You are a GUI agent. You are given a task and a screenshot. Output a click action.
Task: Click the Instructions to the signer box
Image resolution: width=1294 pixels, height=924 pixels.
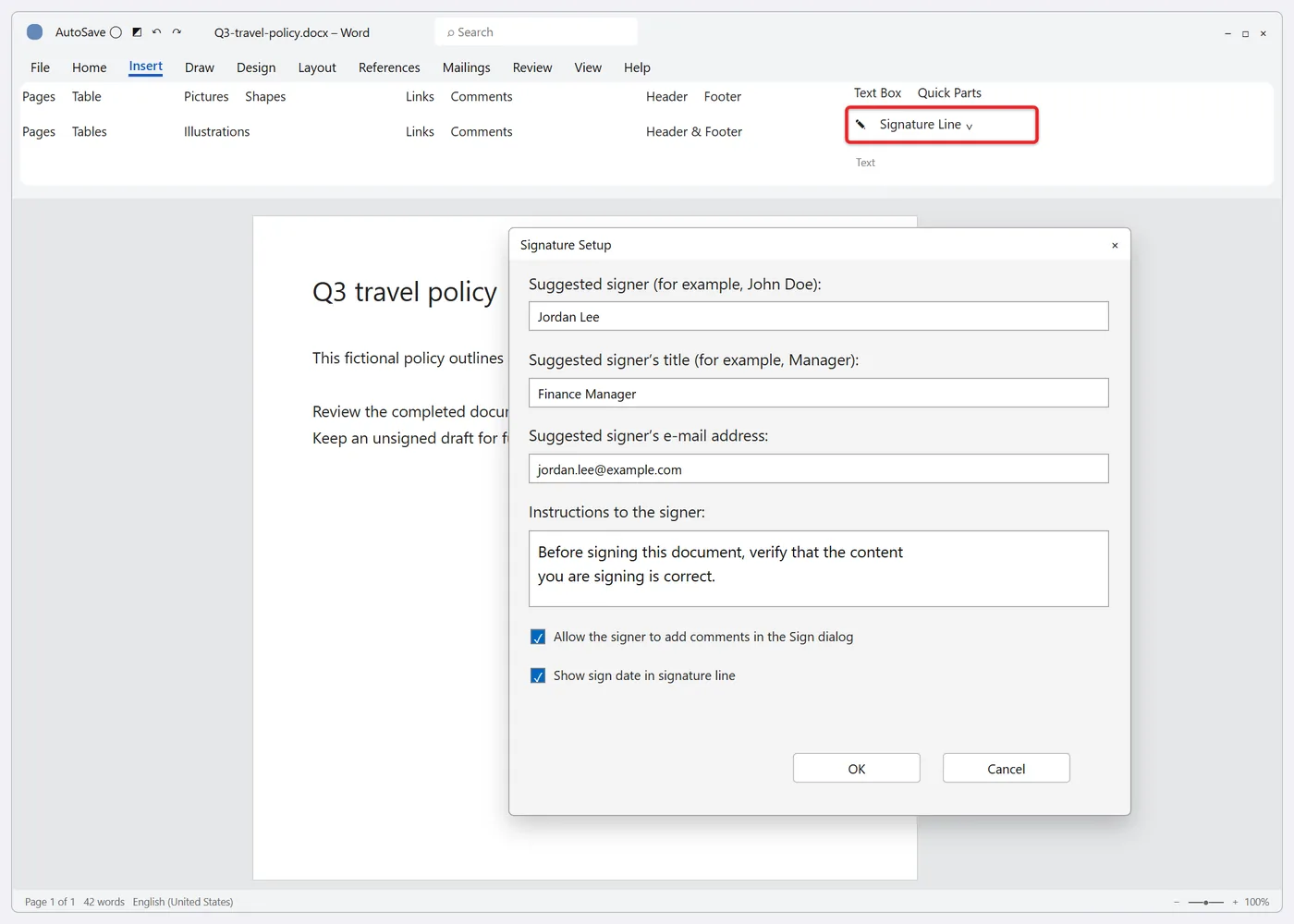pos(819,568)
